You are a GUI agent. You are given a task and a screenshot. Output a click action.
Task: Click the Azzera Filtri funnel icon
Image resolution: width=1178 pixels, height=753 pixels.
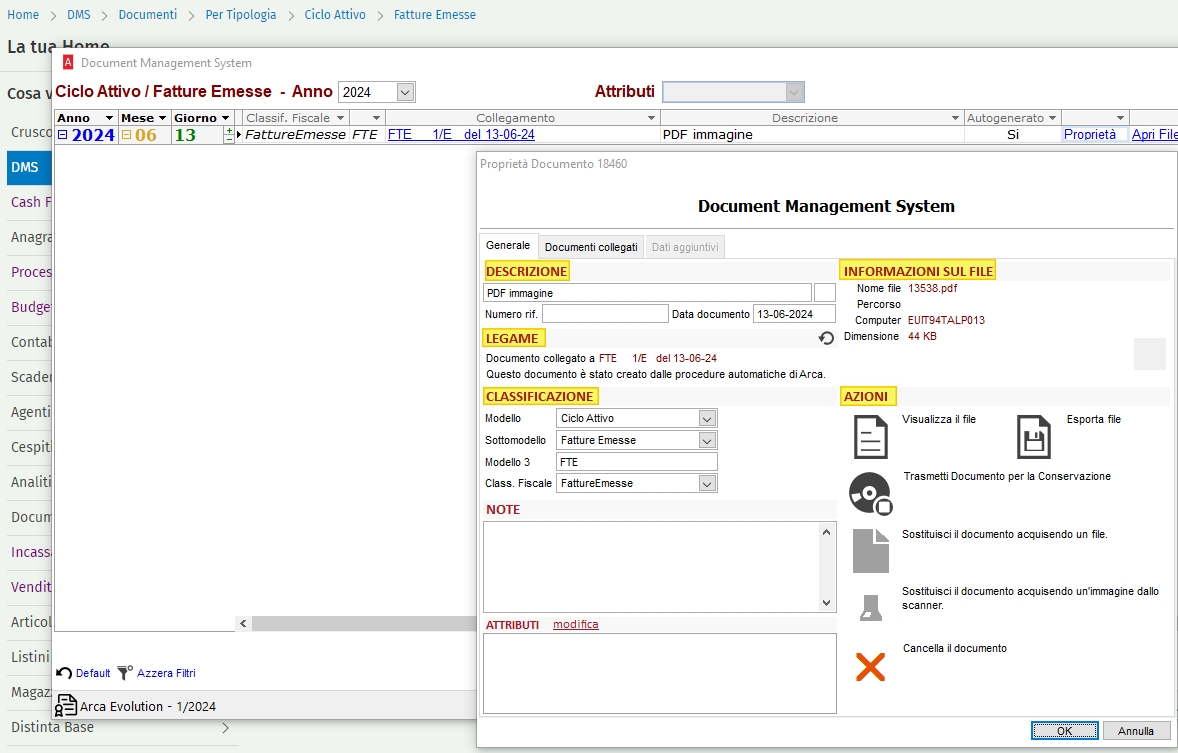(x=125, y=673)
